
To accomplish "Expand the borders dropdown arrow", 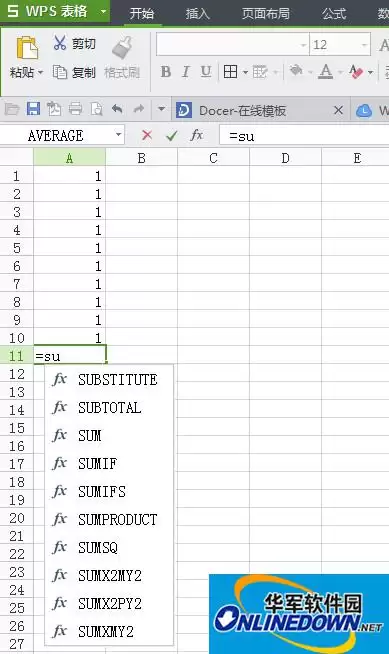I will coord(245,72).
